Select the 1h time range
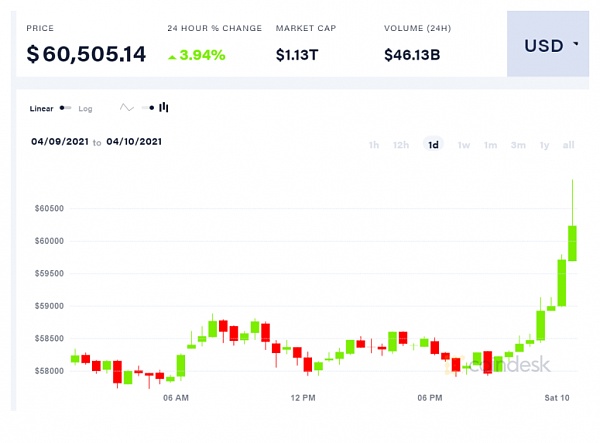The image size is (600, 443). [x=374, y=145]
